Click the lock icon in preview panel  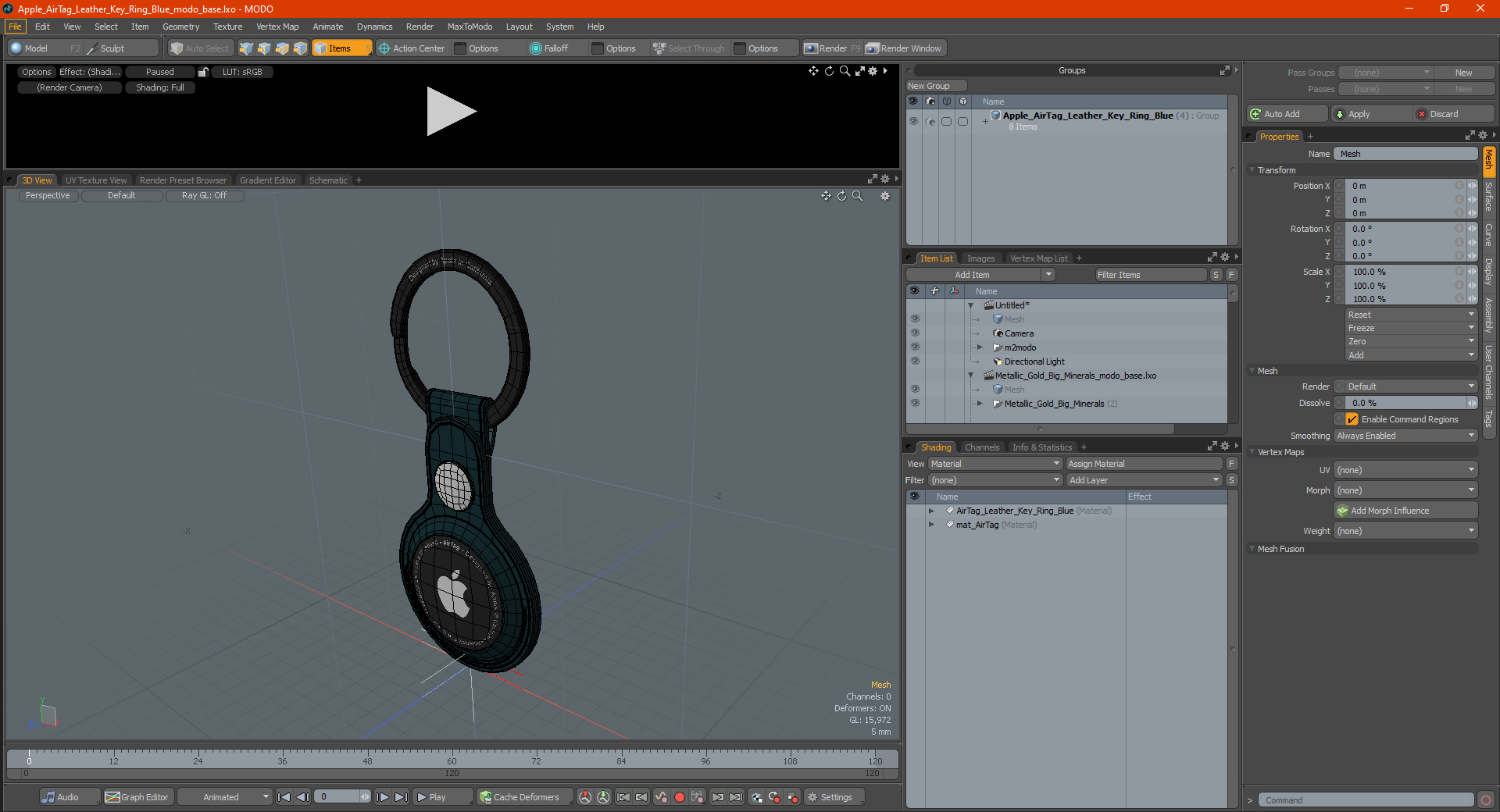pyautogui.click(x=203, y=72)
